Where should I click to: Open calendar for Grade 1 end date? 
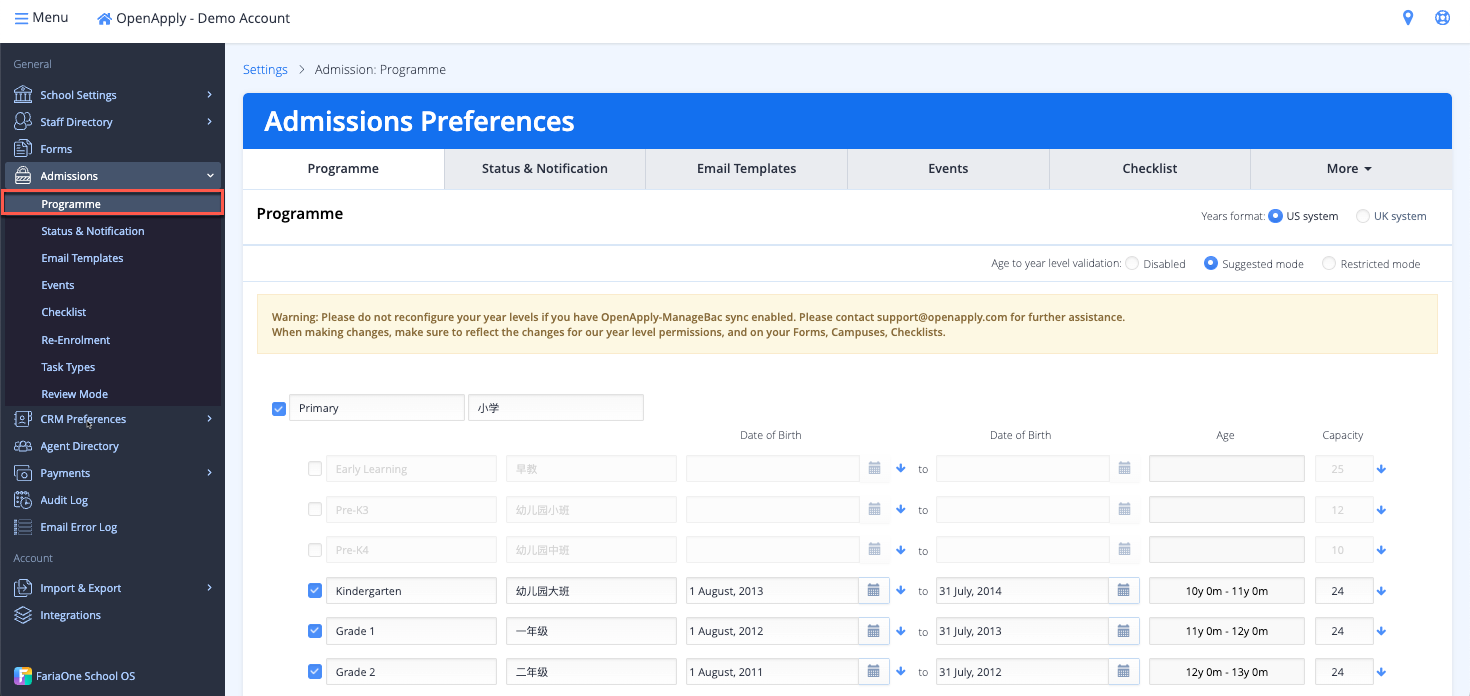click(x=1123, y=631)
